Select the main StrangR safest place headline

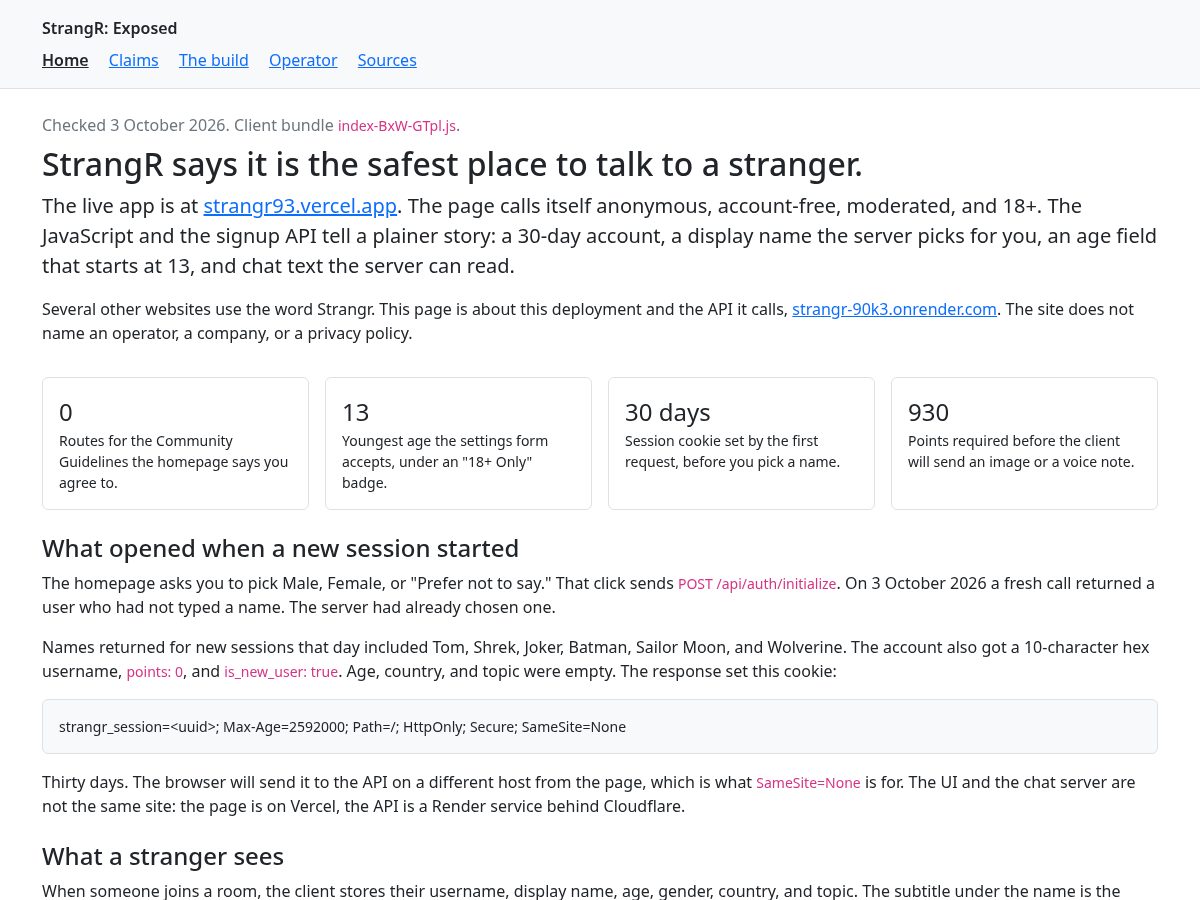pos(452,164)
